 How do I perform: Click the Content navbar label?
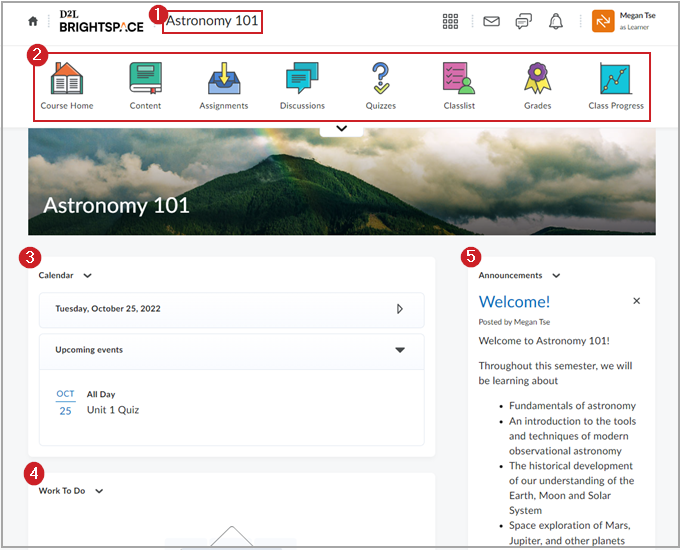point(145,106)
